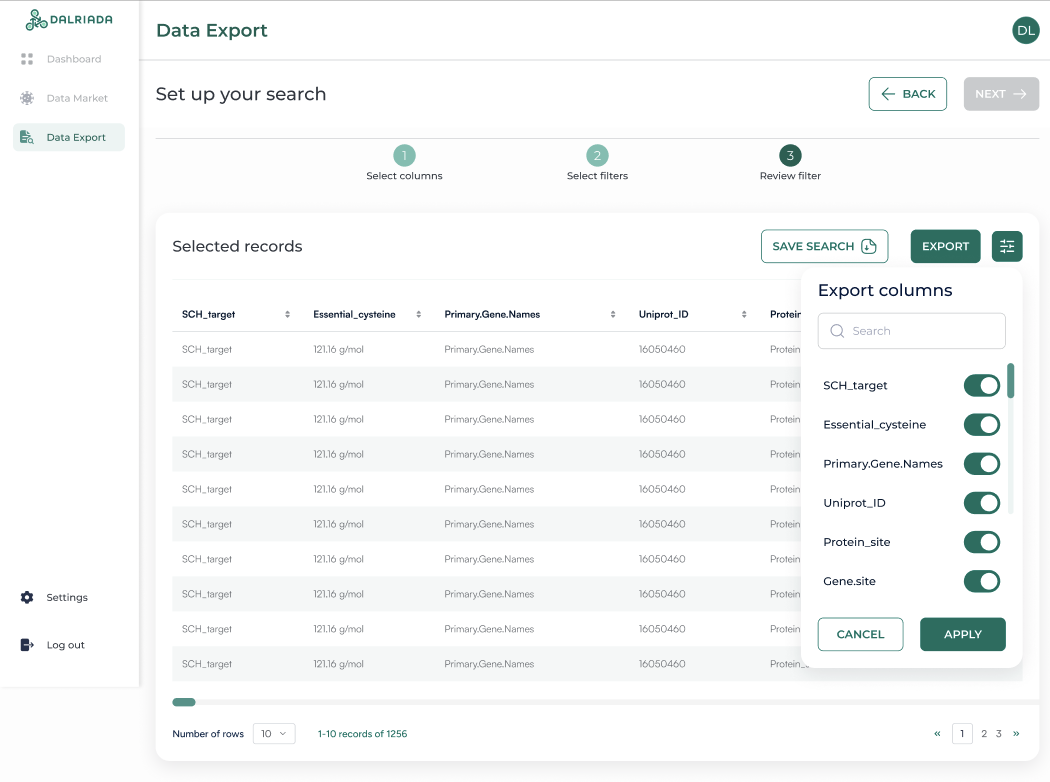This screenshot has width=1050, height=782.
Task: Click '1-10 records of 1256' text
Action: click(362, 734)
